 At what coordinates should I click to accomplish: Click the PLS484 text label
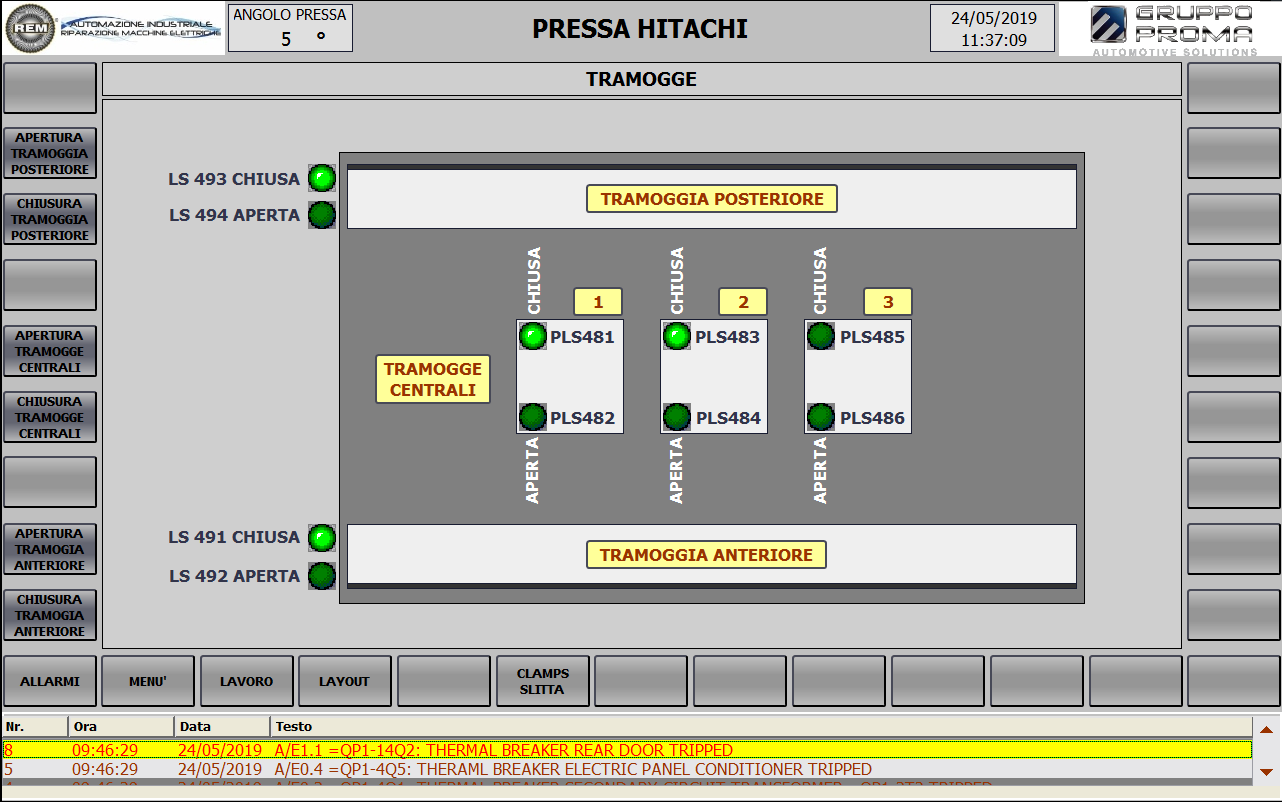[729, 418]
